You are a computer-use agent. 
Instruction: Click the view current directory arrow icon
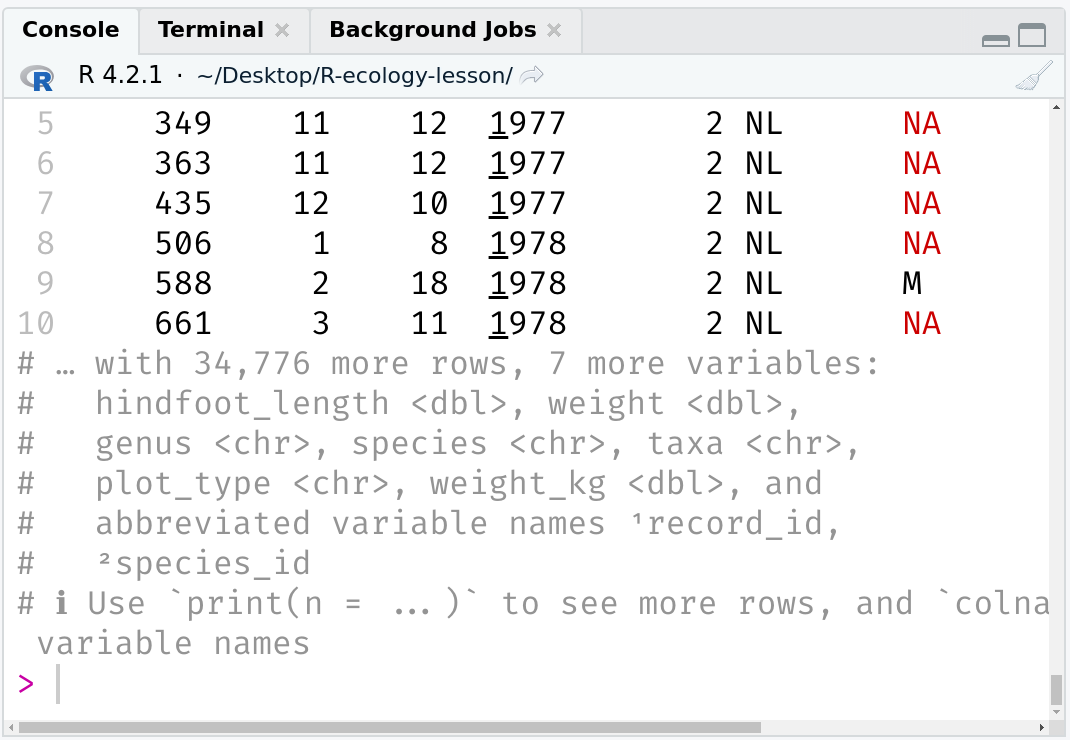pos(532,75)
